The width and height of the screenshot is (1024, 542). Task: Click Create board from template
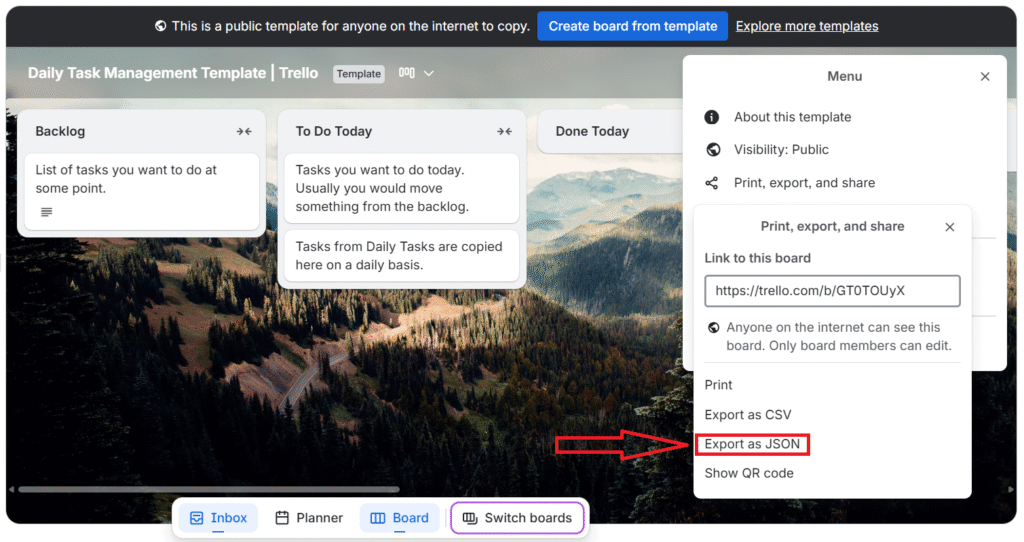(632, 26)
